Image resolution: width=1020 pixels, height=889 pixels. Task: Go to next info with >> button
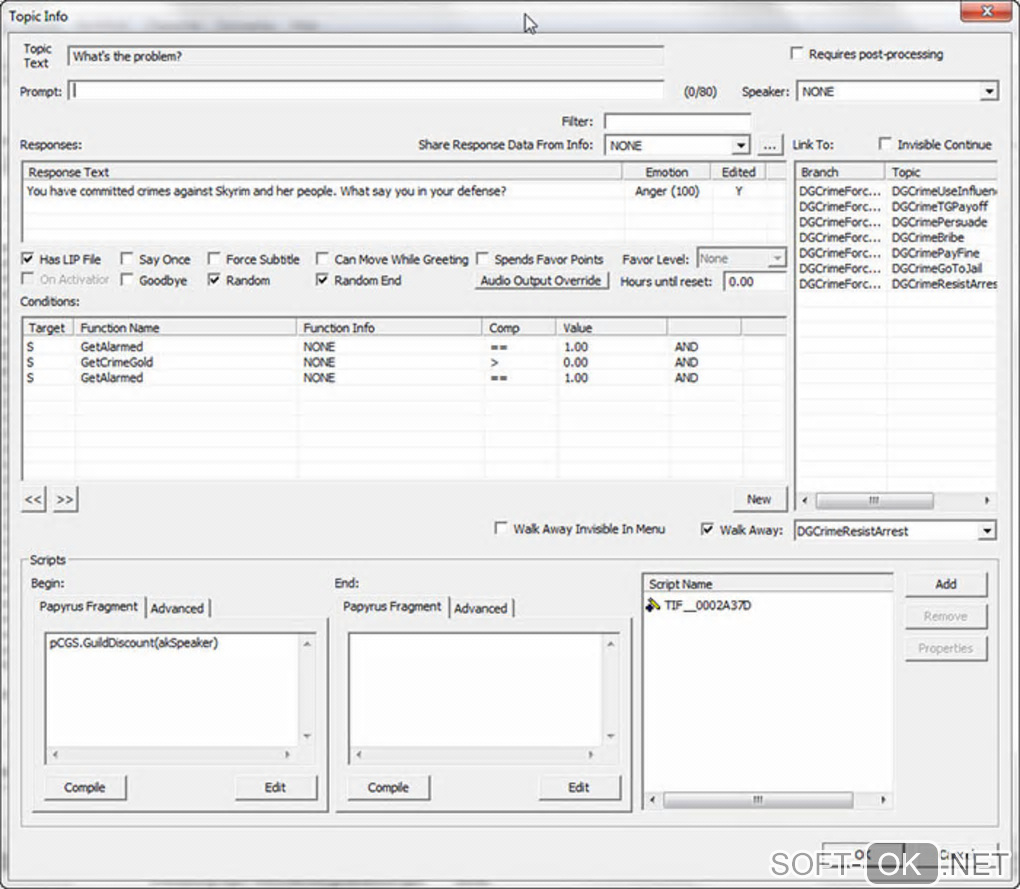(64, 499)
